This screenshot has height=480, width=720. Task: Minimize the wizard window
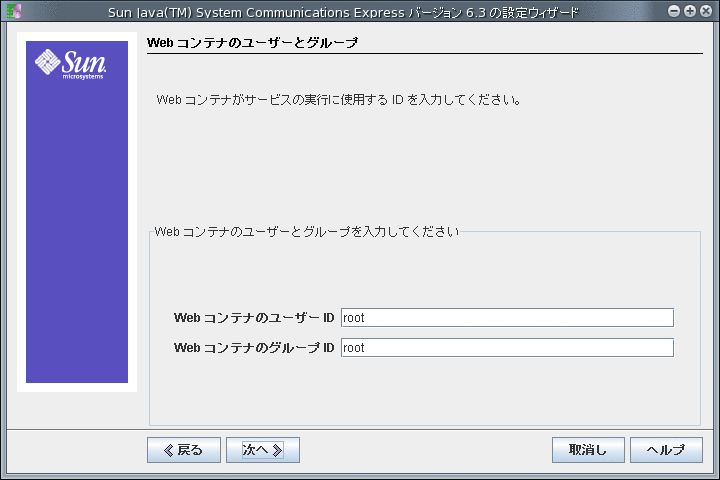coord(674,11)
